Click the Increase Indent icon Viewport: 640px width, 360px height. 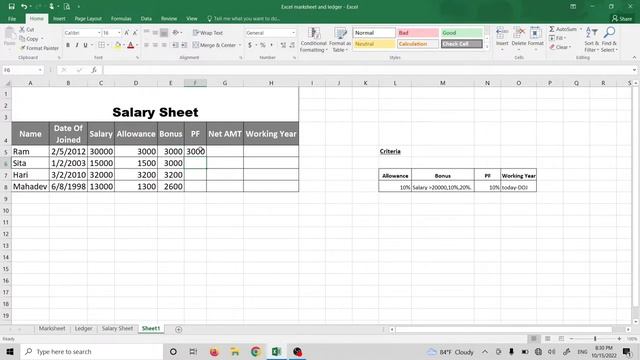pyautogui.click(x=184, y=45)
